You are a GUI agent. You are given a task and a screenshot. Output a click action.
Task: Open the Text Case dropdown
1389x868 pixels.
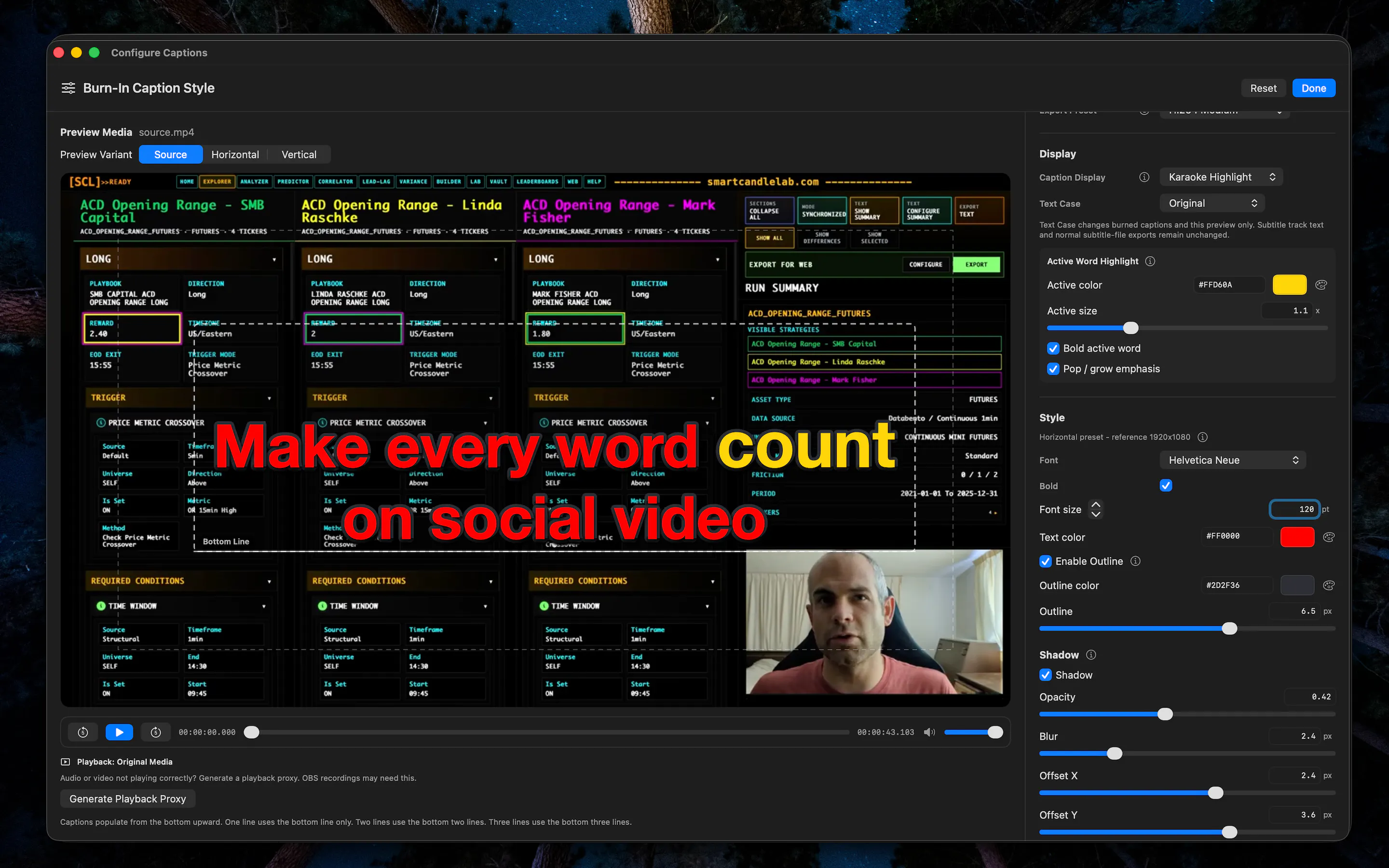[1212, 203]
